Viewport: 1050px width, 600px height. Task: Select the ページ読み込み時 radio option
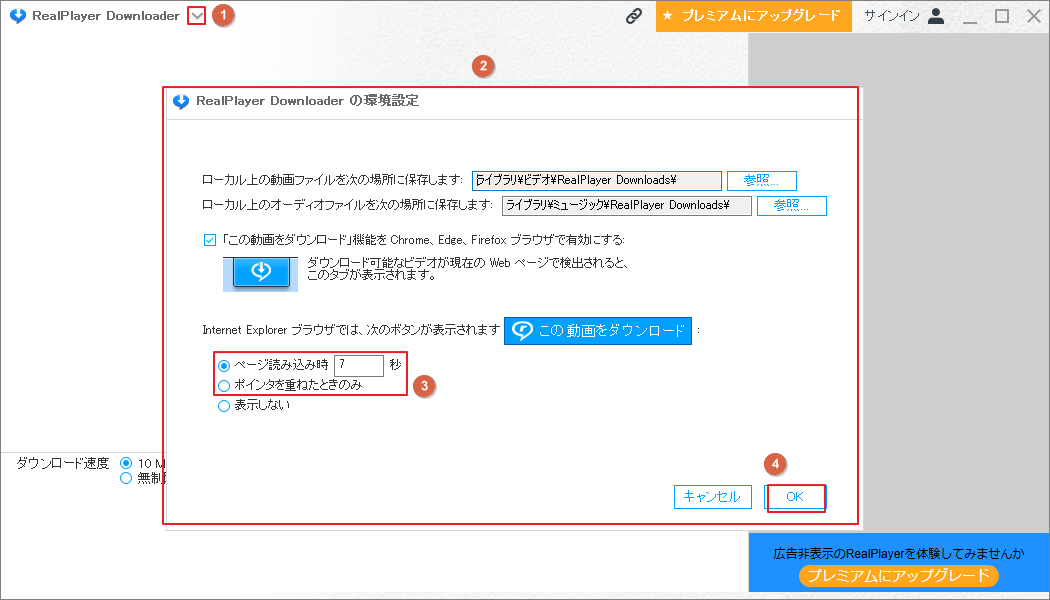[x=224, y=366]
